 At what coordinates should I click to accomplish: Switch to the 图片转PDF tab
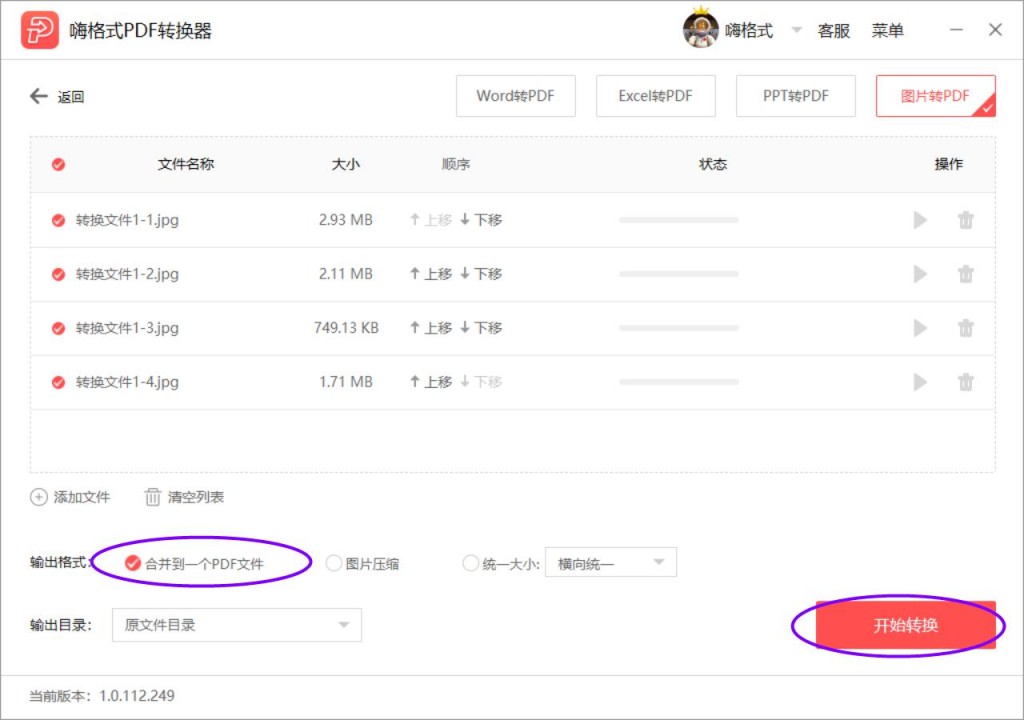(x=935, y=96)
